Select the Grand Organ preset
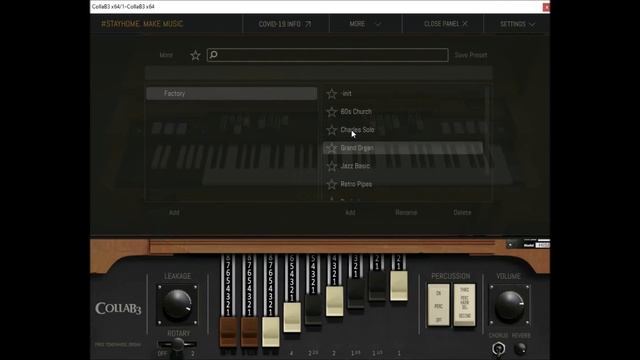 tap(403, 148)
